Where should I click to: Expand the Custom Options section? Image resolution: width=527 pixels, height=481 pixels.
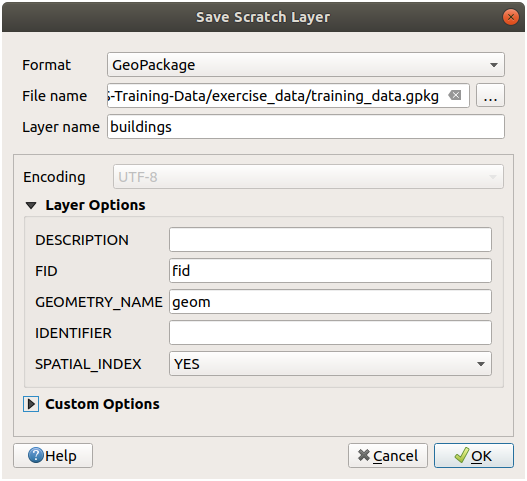click(x=31, y=404)
